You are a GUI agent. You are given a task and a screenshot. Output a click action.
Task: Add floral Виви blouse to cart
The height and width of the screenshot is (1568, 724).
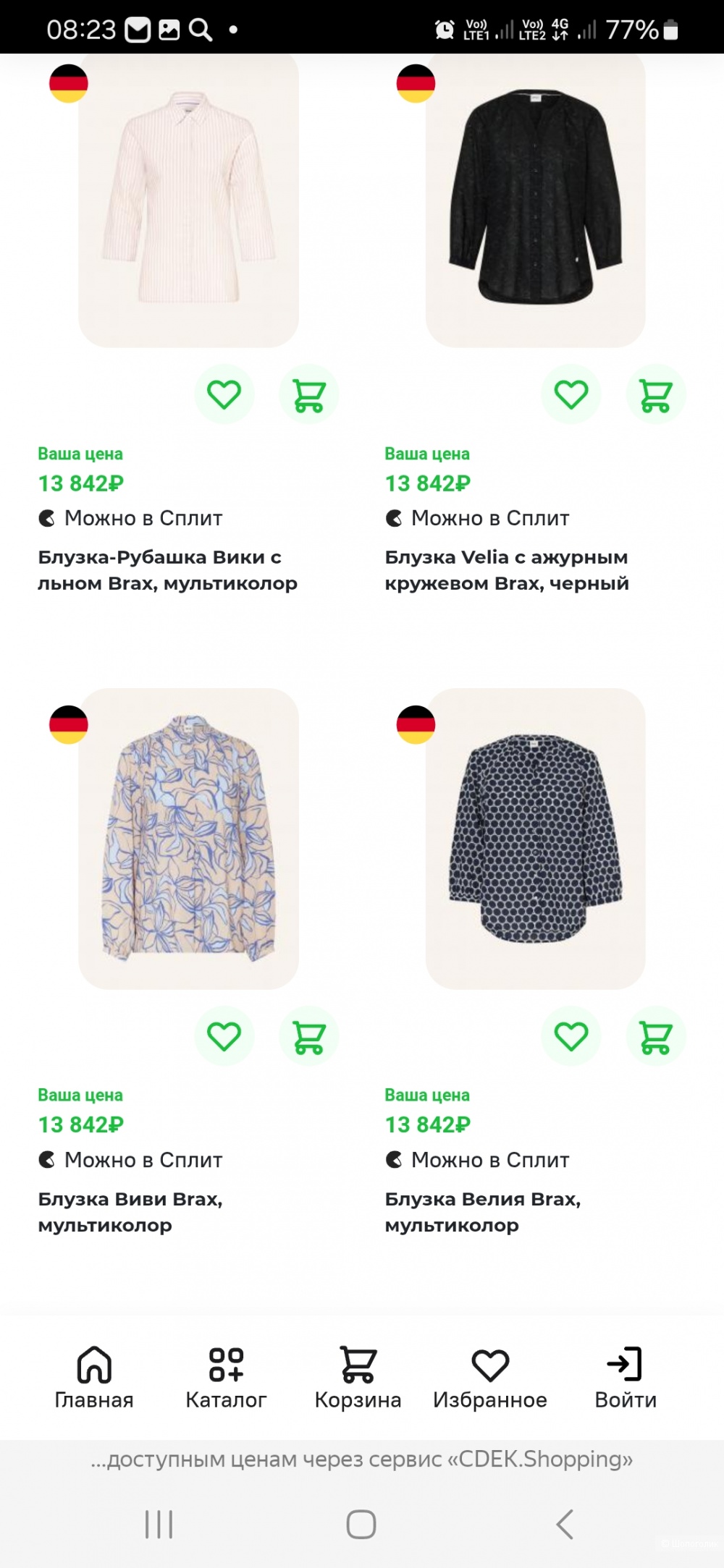coord(308,1036)
